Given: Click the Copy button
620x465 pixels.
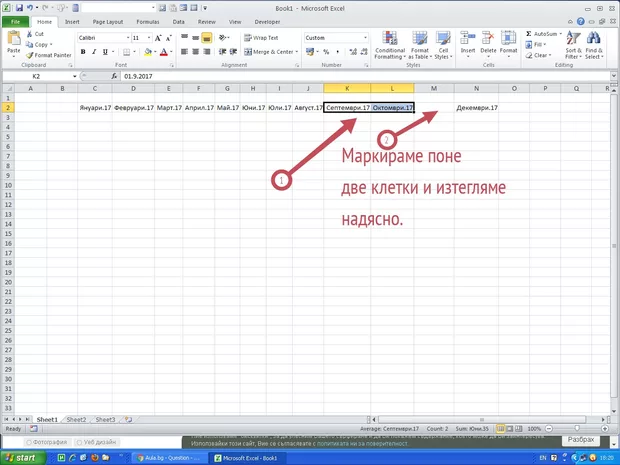Looking at the screenshot, I should pyautogui.click(x=38, y=45).
